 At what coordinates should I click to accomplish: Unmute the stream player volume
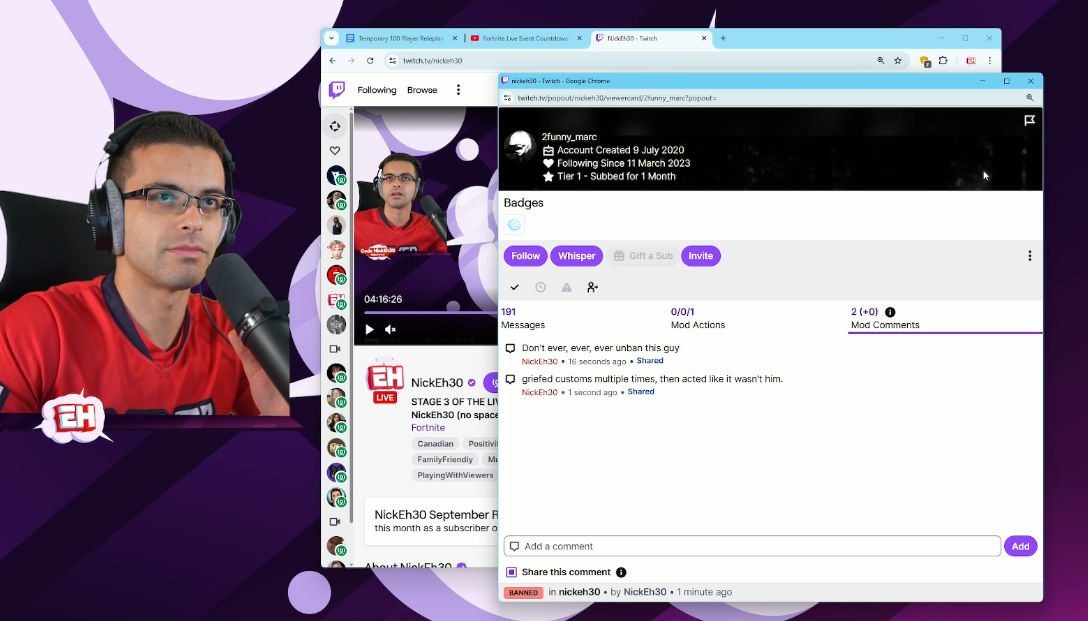391,330
